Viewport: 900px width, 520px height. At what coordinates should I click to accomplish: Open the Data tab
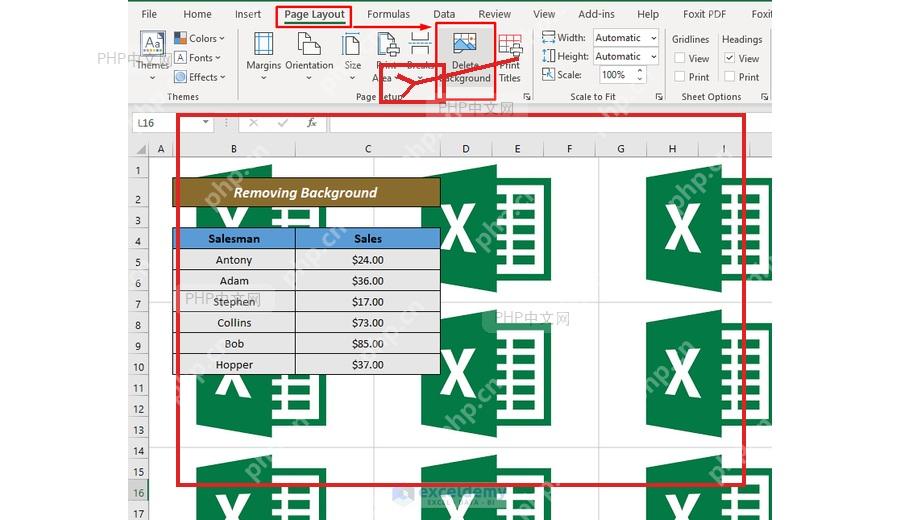(444, 14)
